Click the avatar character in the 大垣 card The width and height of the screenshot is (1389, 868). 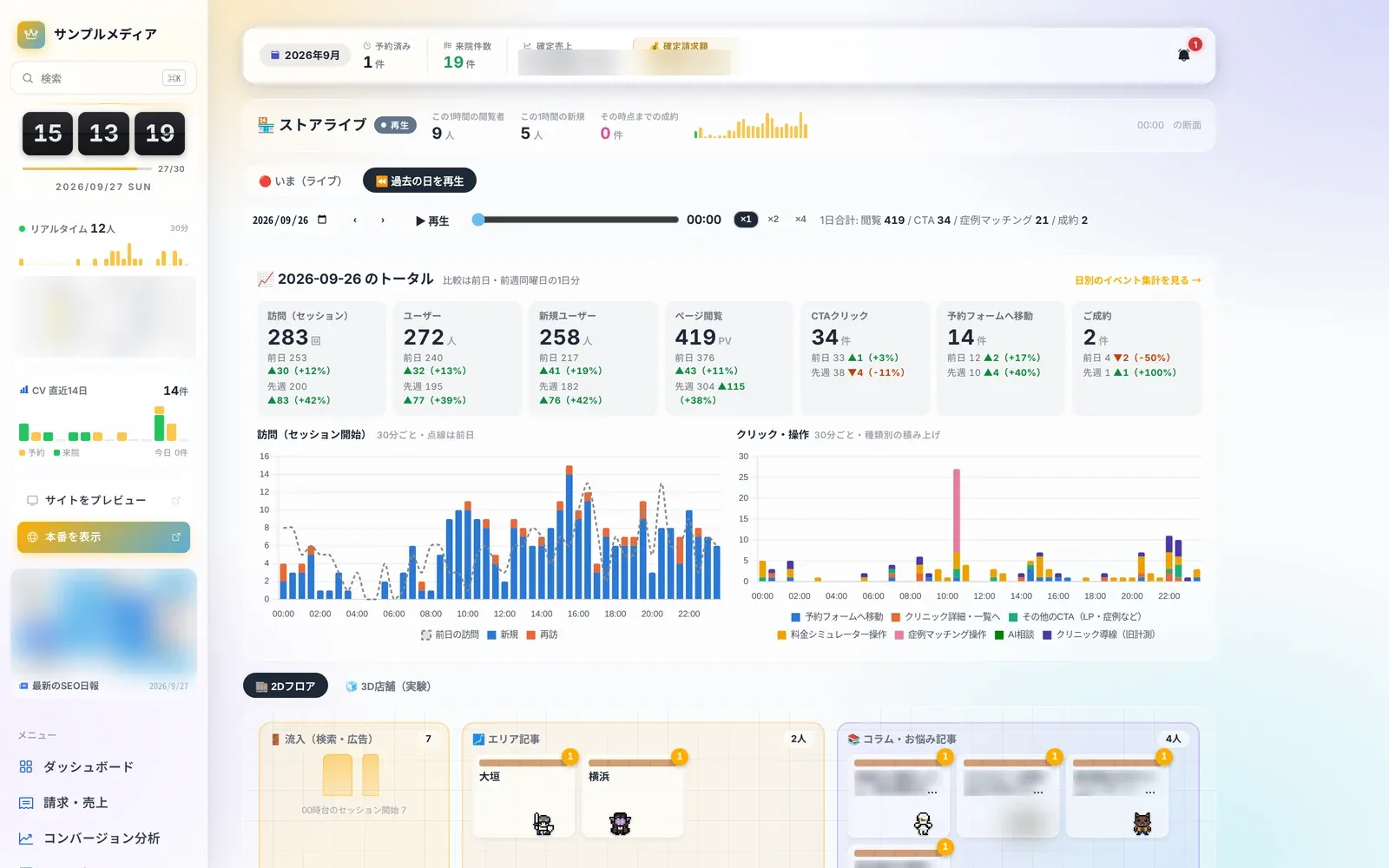click(x=543, y=824)
